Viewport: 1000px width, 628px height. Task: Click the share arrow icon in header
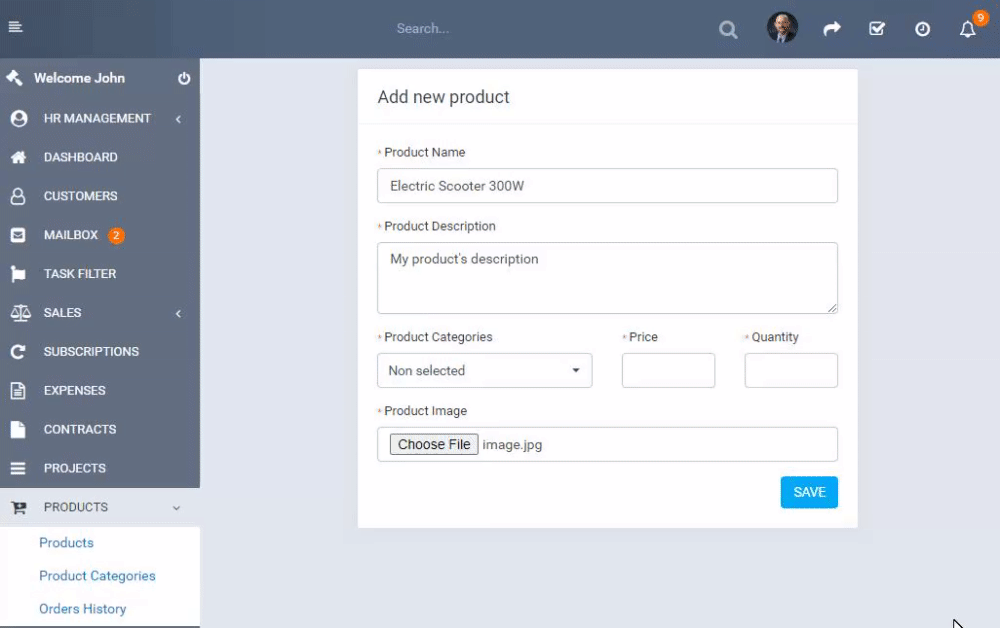pos(831,29)
